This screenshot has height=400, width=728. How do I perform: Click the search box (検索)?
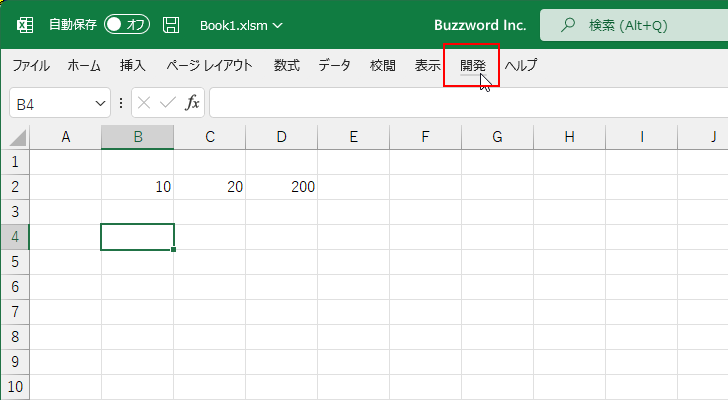point(634,25)
